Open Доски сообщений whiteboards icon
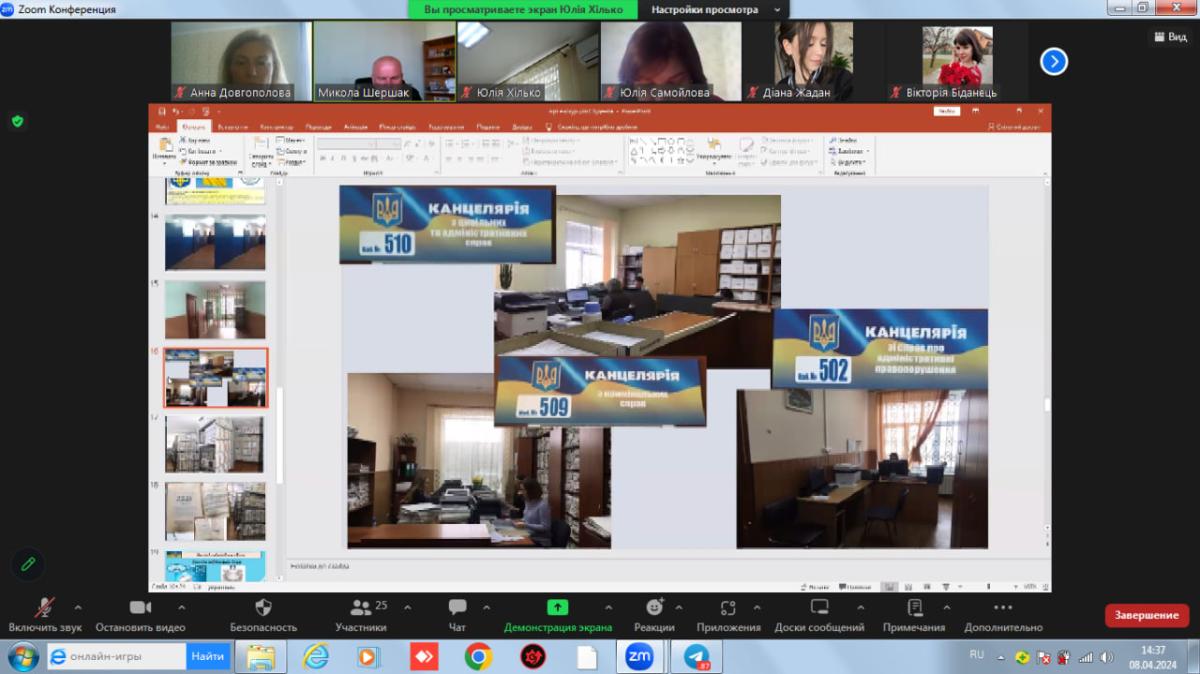Screen dimensions: 1200x674 [x=819, y=607]
